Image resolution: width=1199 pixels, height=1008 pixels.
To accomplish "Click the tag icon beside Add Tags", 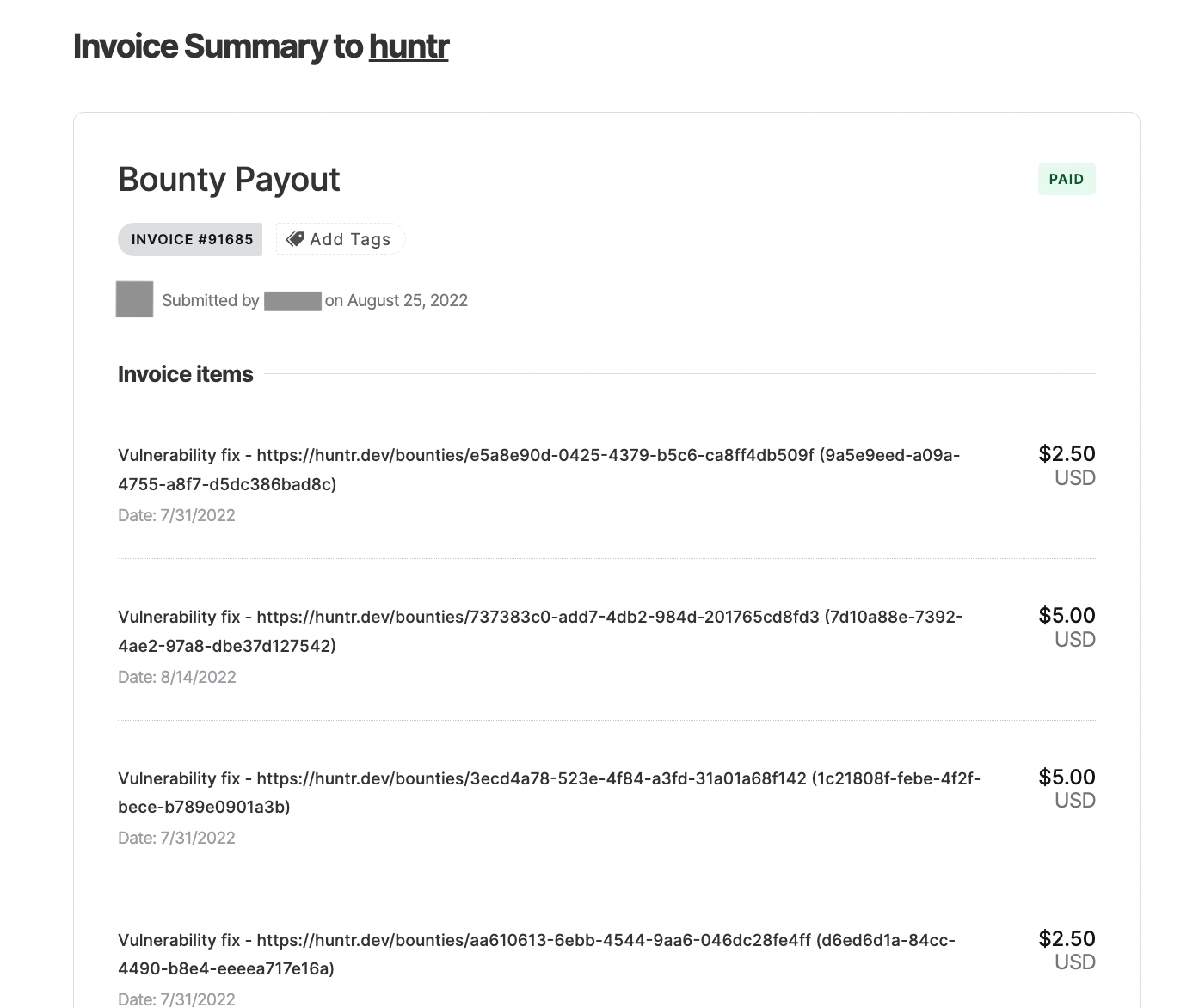I will click(295, 239).
